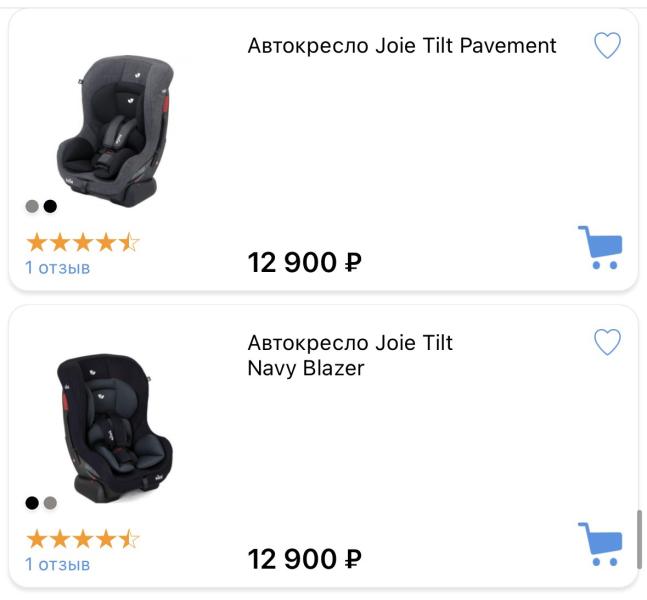The image size is (647, 600).
Task: Select gray color for Navy Blazer seat
Action: coord(50,503)
